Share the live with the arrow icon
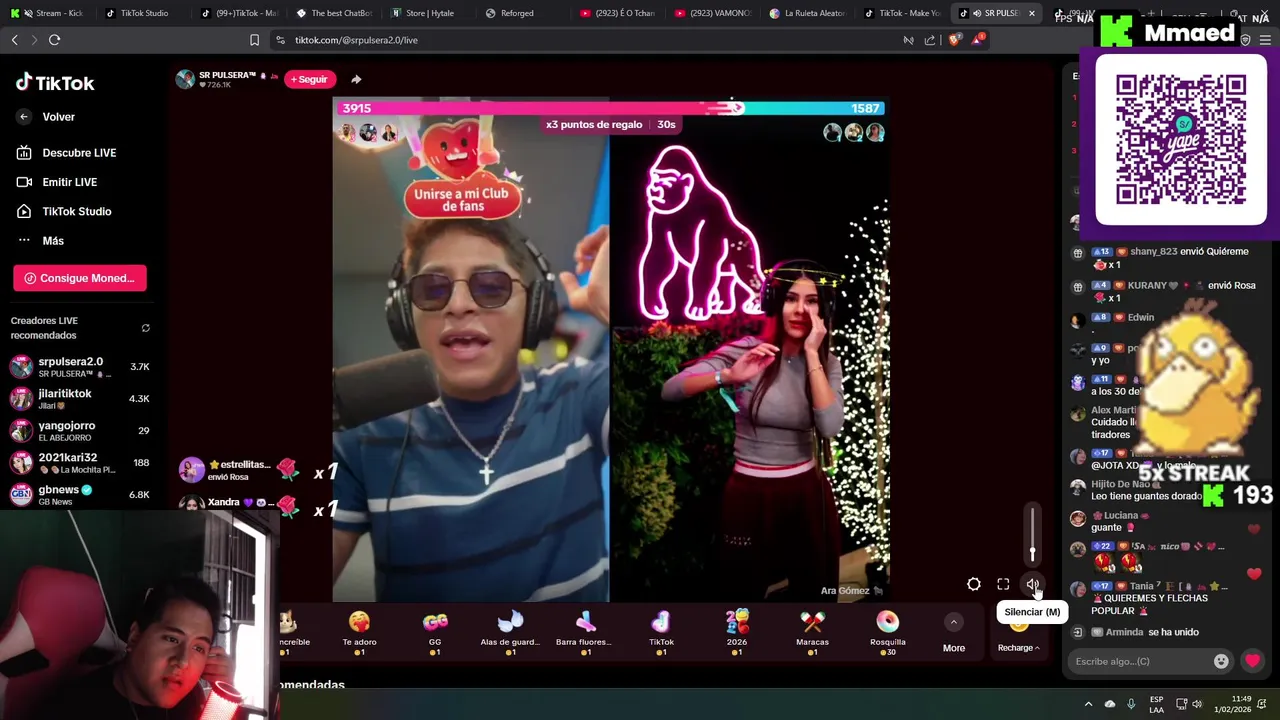 coord(356,79)
